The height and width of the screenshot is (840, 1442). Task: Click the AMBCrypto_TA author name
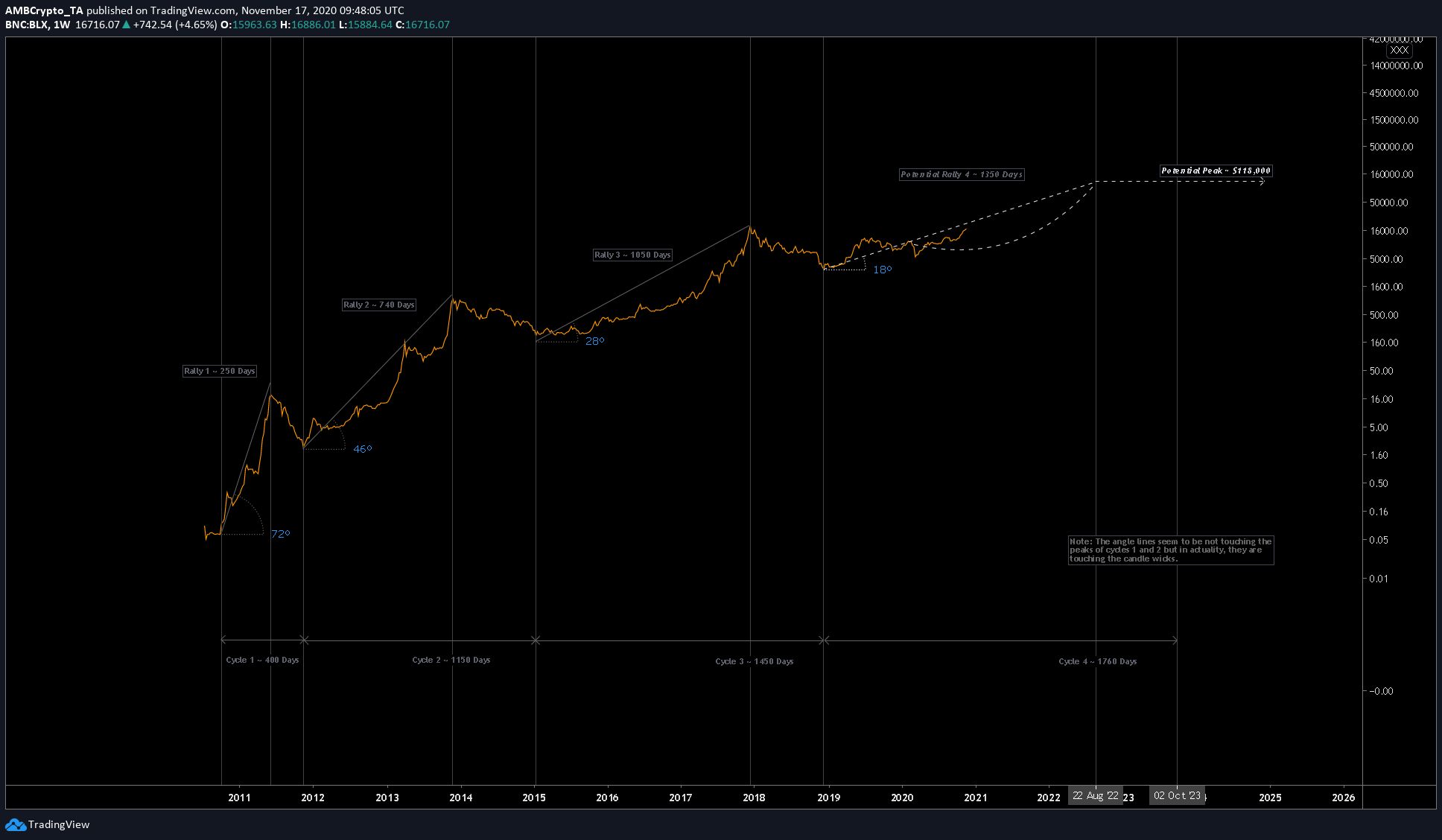44,10
